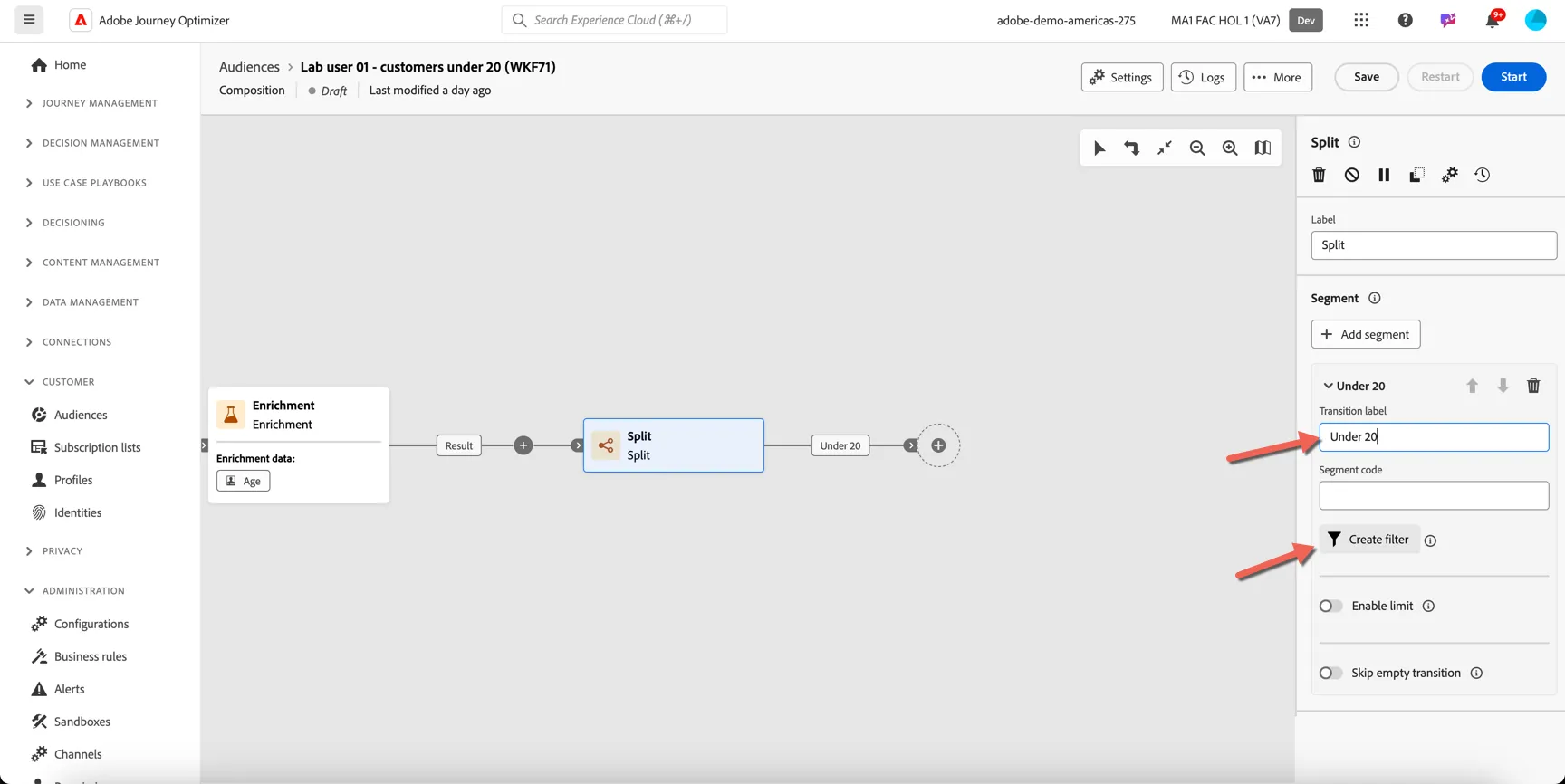Fit the canvas to screen
Screen dimensions: 1565x784
pyautogui.click(x=1165, y=148)
